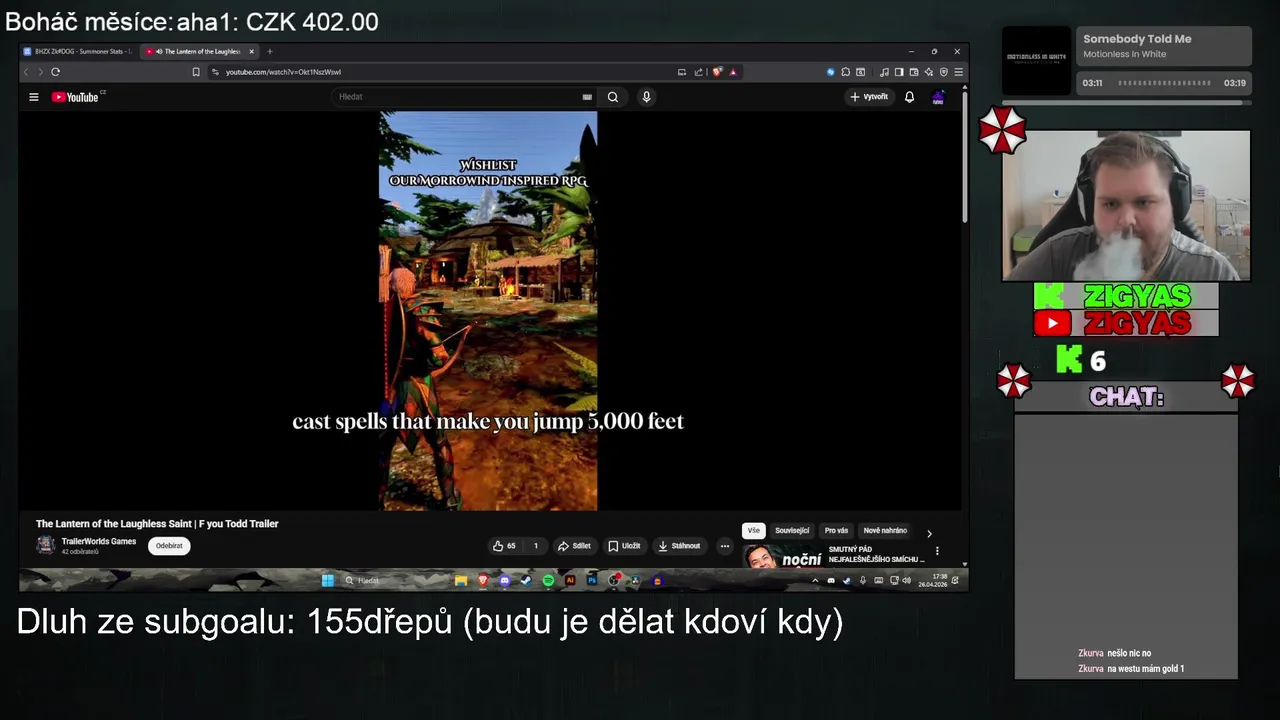The height and width of the screenshot is (720, 1280).
Task: Open the new tab plus button
Action: tap(269, 51)
